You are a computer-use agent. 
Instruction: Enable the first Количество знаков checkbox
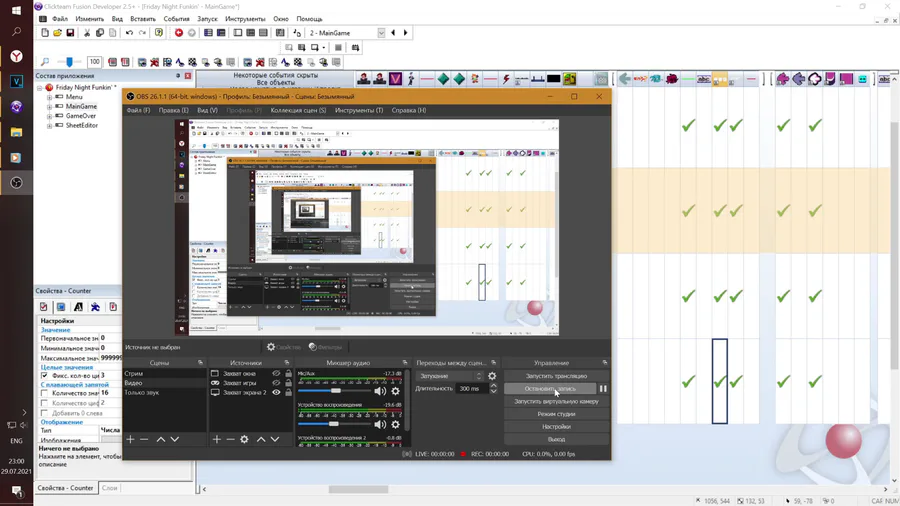[45, 394]
